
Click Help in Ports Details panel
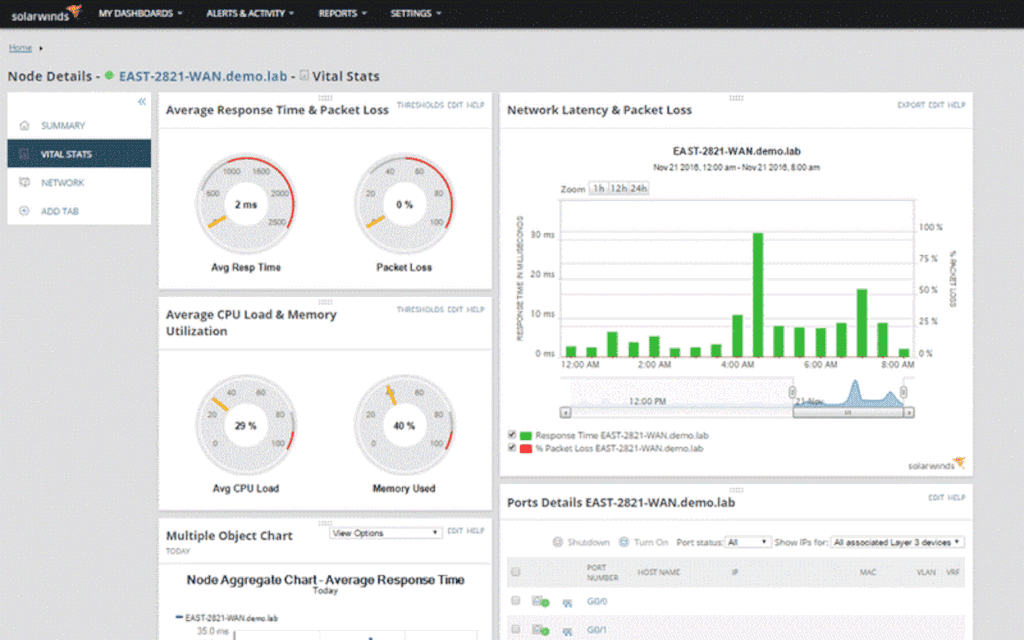coord(956,498)
